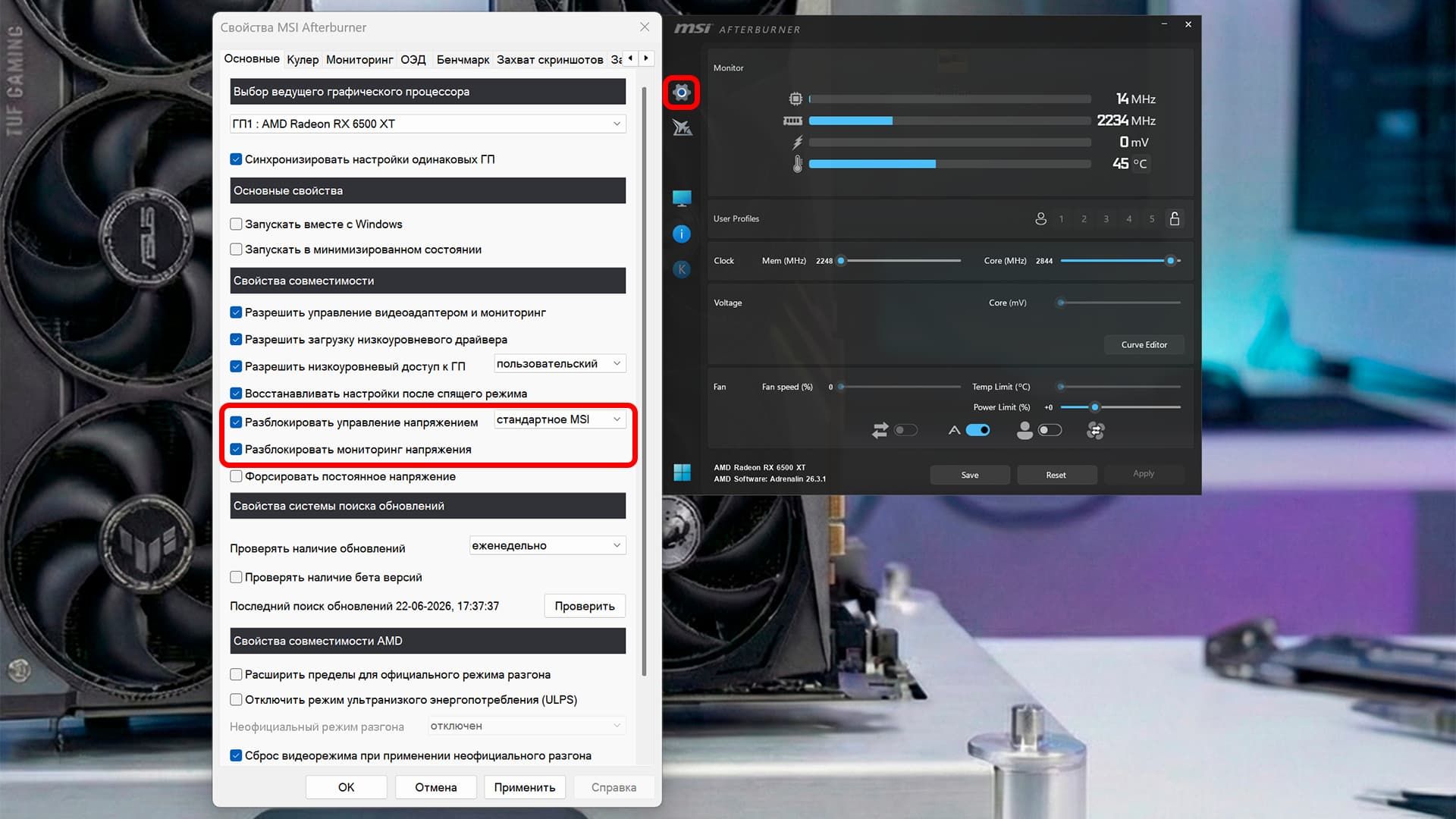The width and height of the screenshot is (1456, 819).
Task: Click the GPU chip clock icon in Monitor
Action: pos(795,99)
